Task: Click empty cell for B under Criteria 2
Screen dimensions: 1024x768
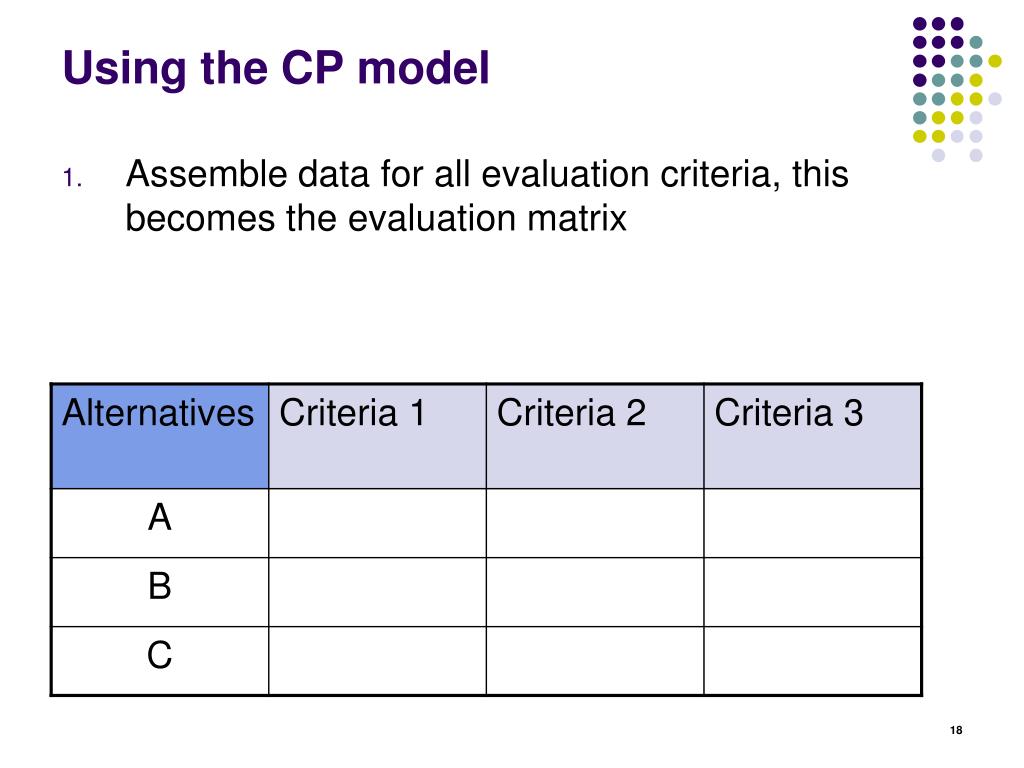Action: pos(595,592)
